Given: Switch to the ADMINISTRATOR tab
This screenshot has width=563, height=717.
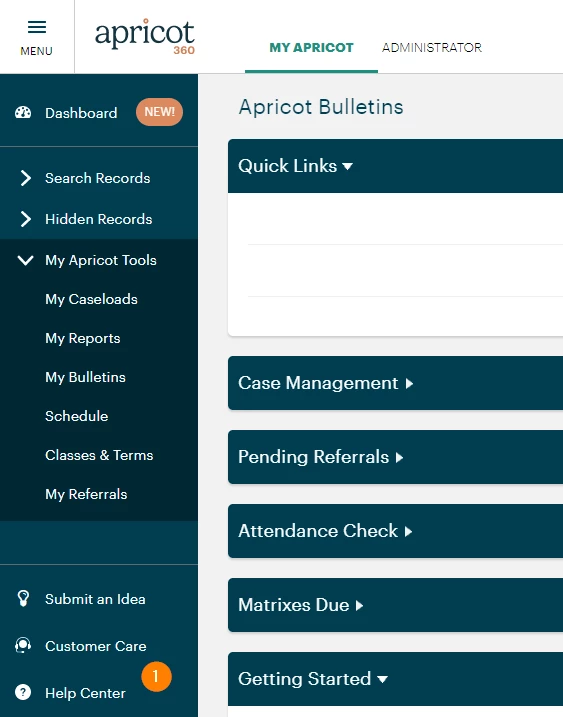Looking at the screenshot, I should (432, 48).
